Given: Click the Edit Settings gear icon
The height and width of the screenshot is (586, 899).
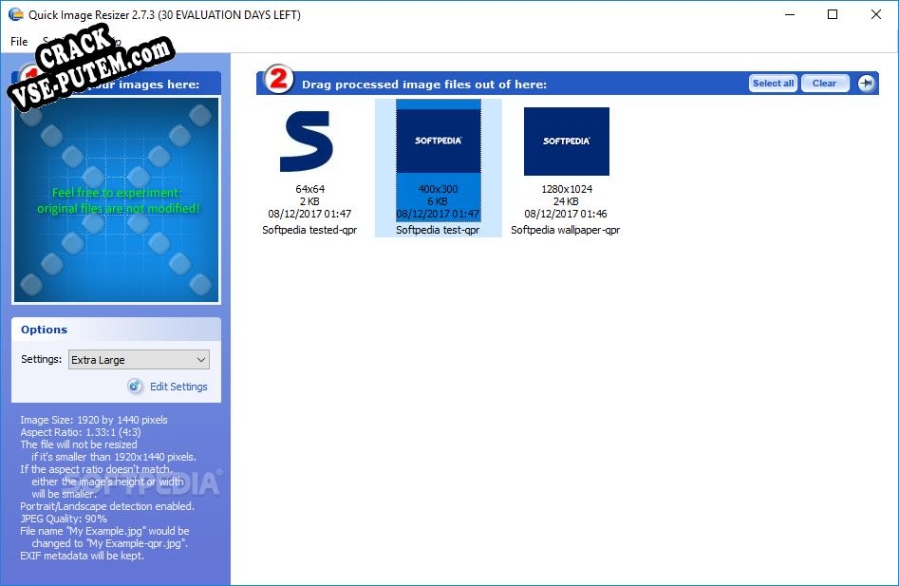Looking at the screenshot, I should 136,387.
